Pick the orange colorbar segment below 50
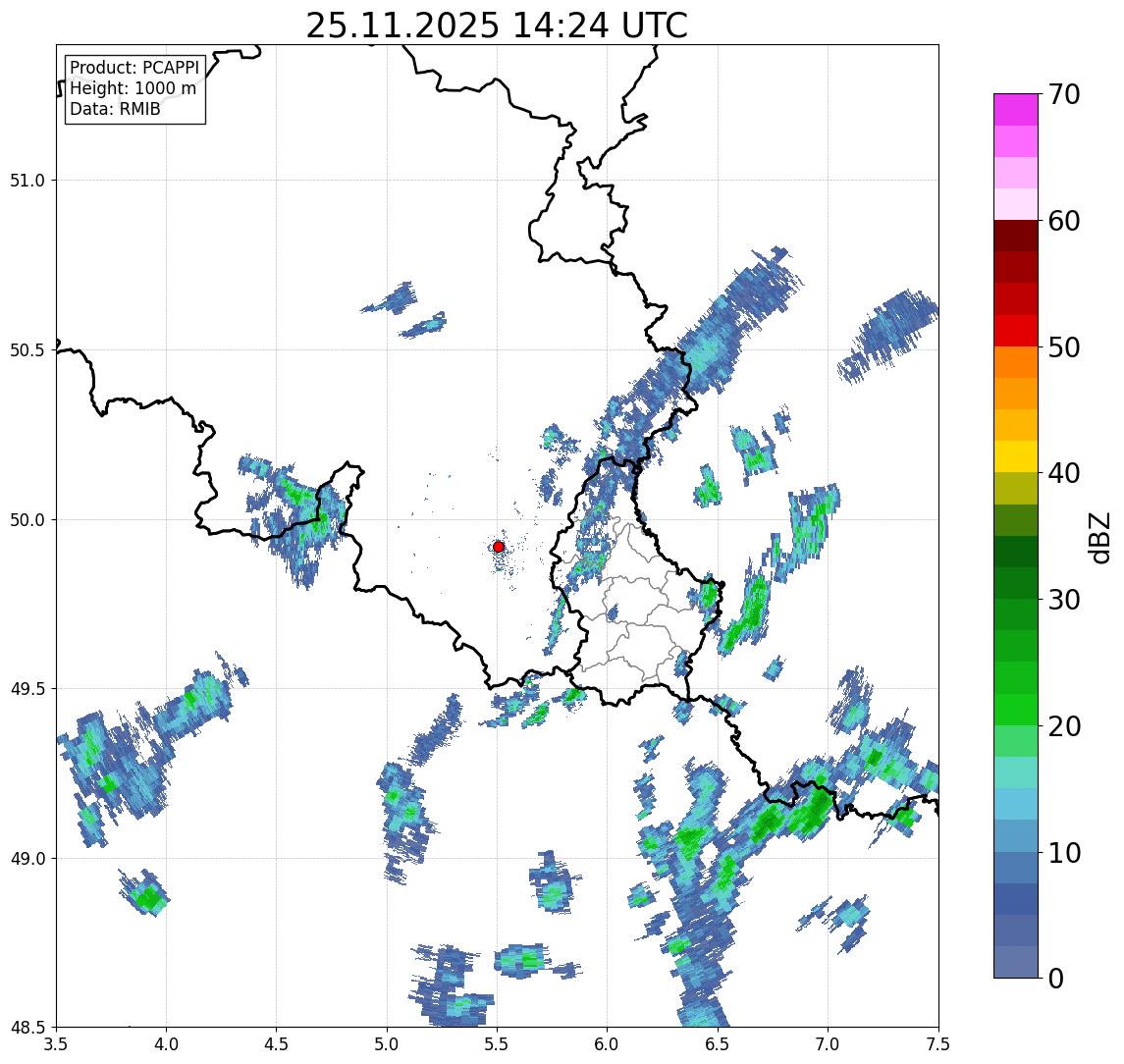1124x1064 pixels. click(1016, 362)
